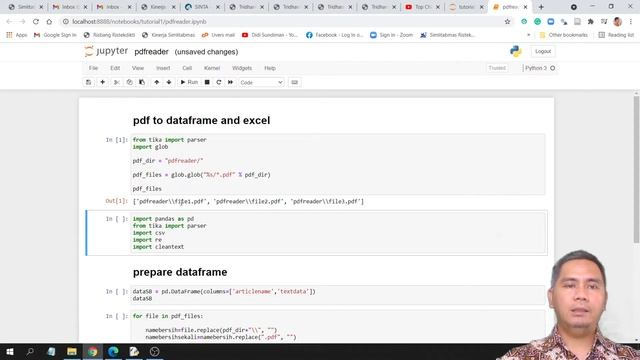Open the View menu
Screen dimensions: 640x360
pos(138,68)
